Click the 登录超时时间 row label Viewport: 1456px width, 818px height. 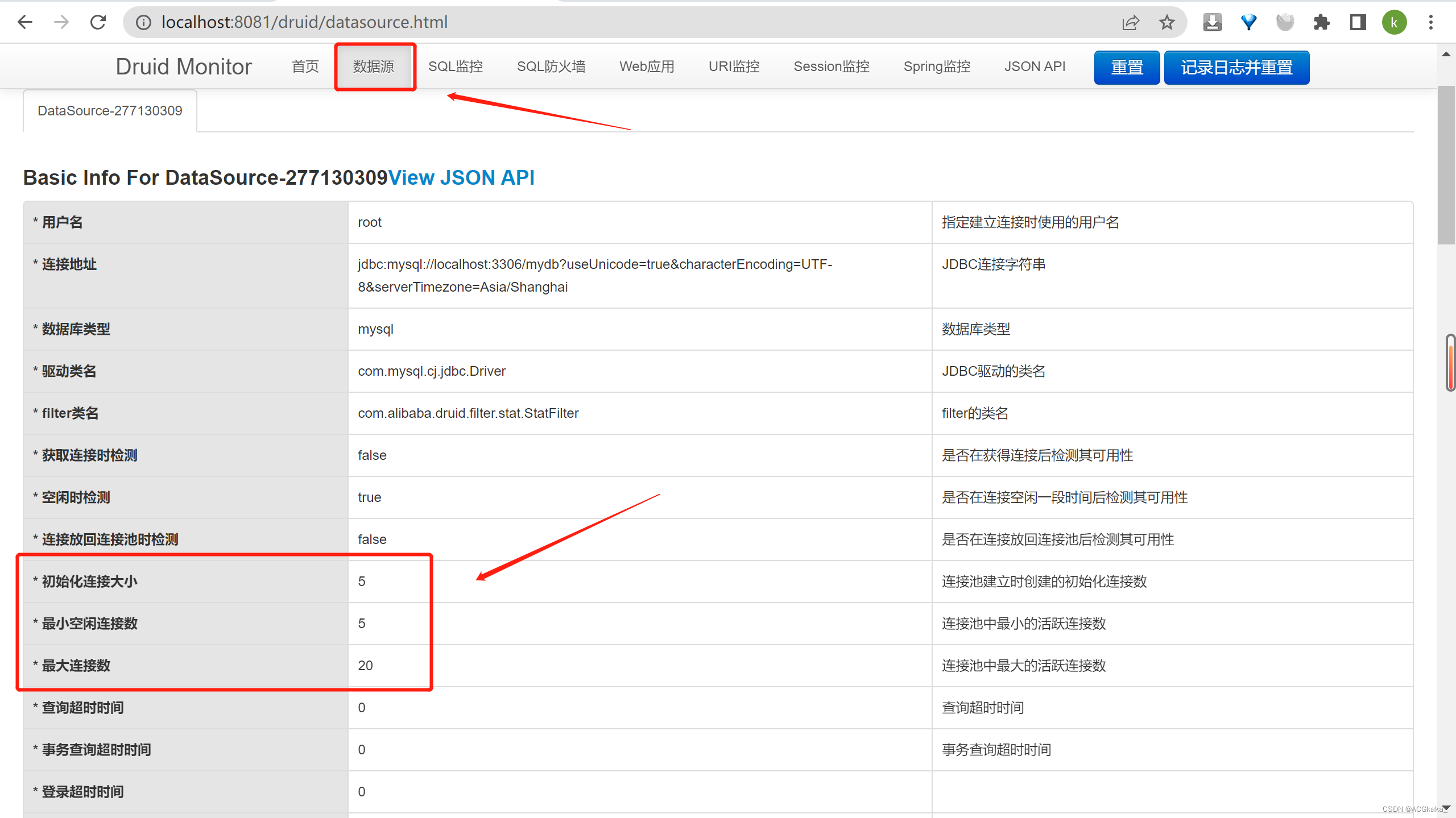[82, 792]
